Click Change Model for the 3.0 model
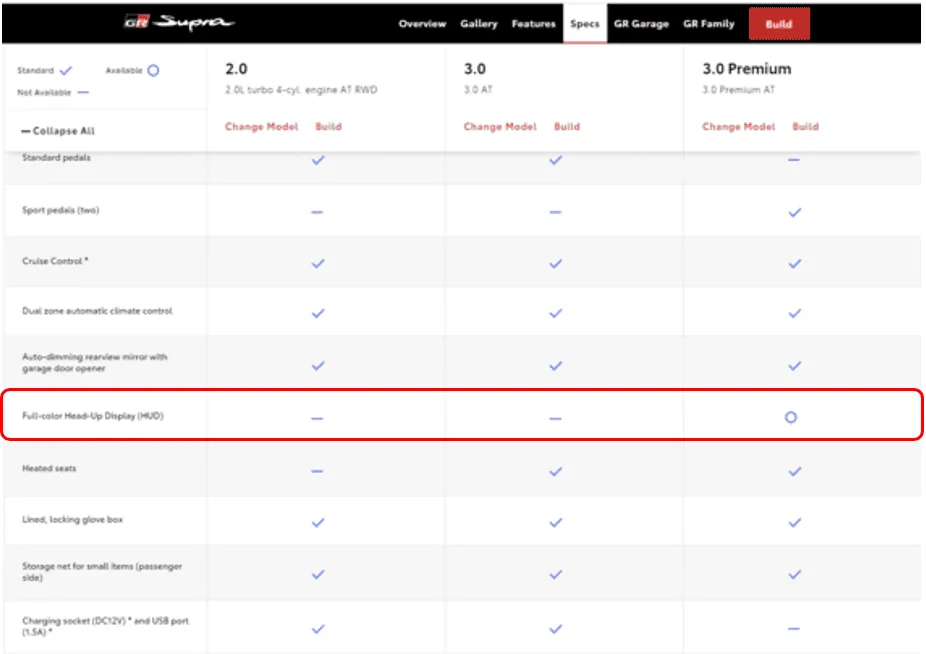This screenshot has height=654, width=926. coord(500,126)
